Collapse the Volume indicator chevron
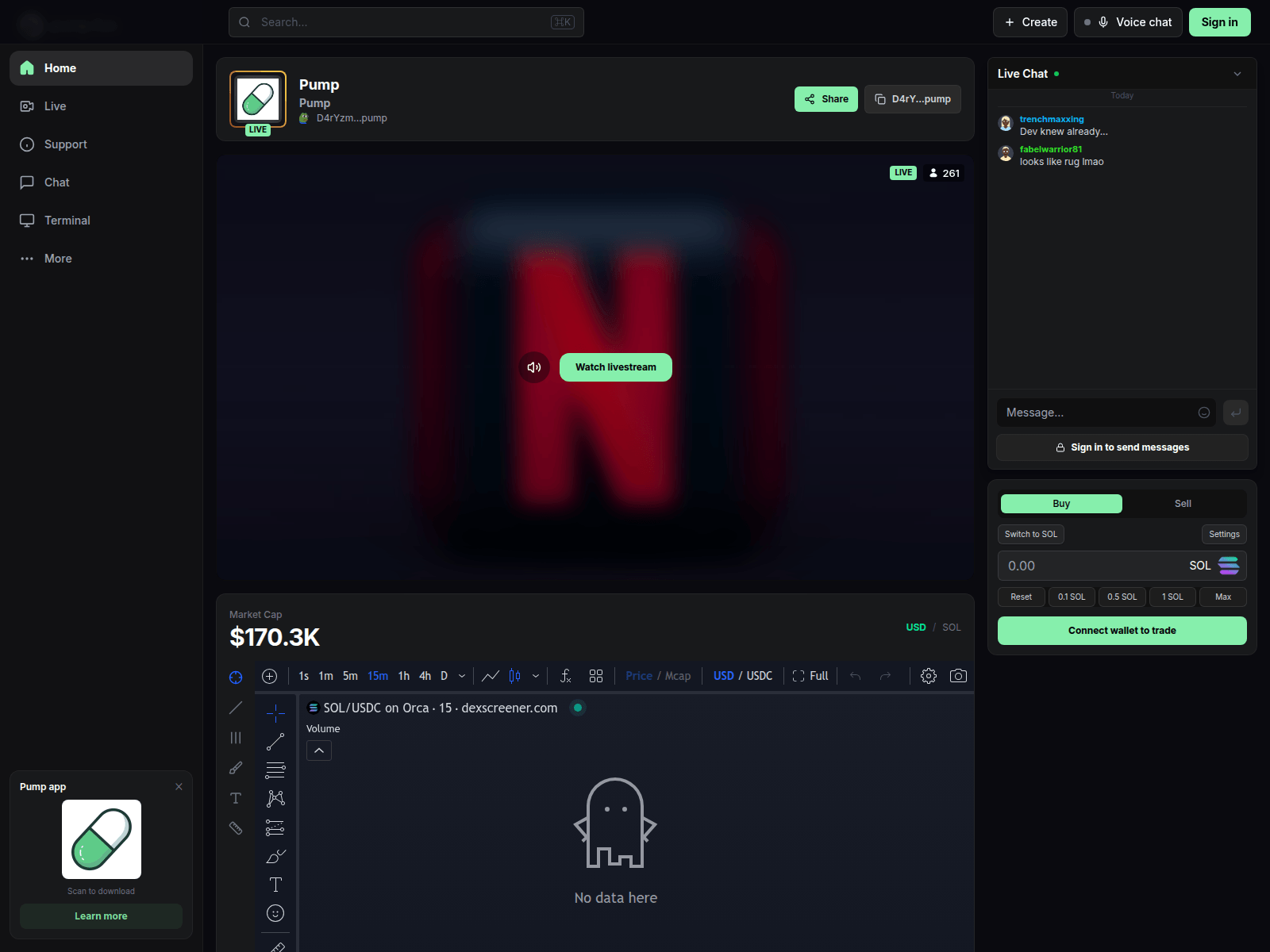The image size is (1270, 952). tap(319, 750)
